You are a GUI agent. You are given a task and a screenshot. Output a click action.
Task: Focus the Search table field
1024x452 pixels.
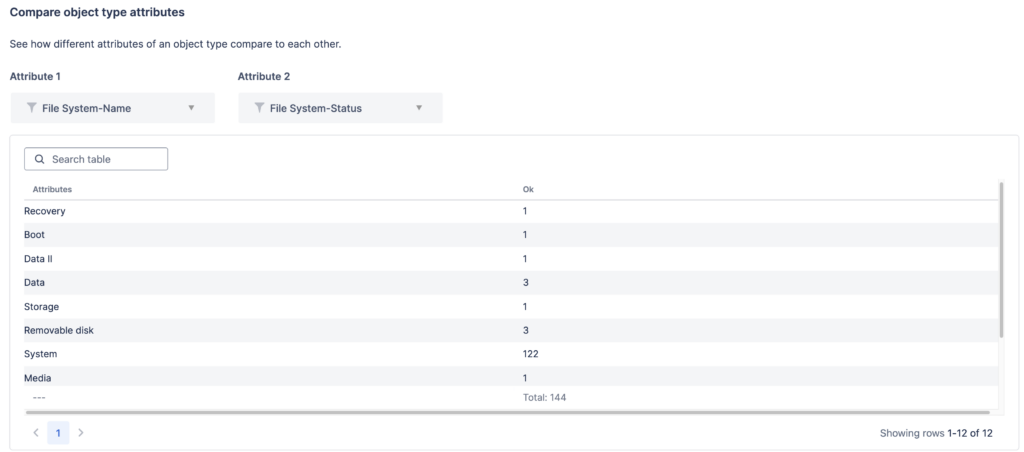coord(105,159)
